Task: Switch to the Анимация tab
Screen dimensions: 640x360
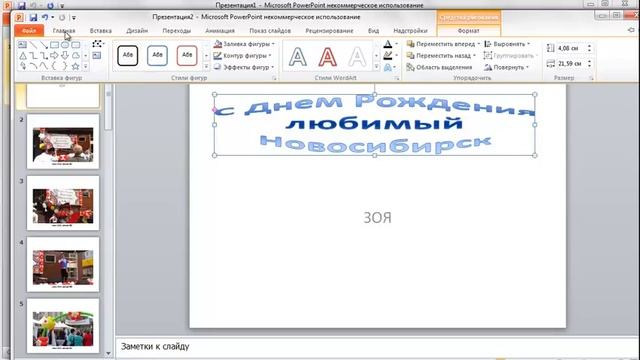Action: 220,31
